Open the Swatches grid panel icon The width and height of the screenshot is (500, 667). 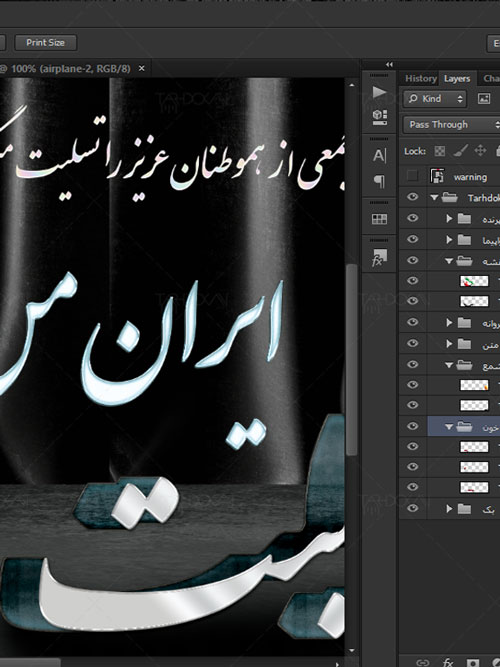pos(379,219)
